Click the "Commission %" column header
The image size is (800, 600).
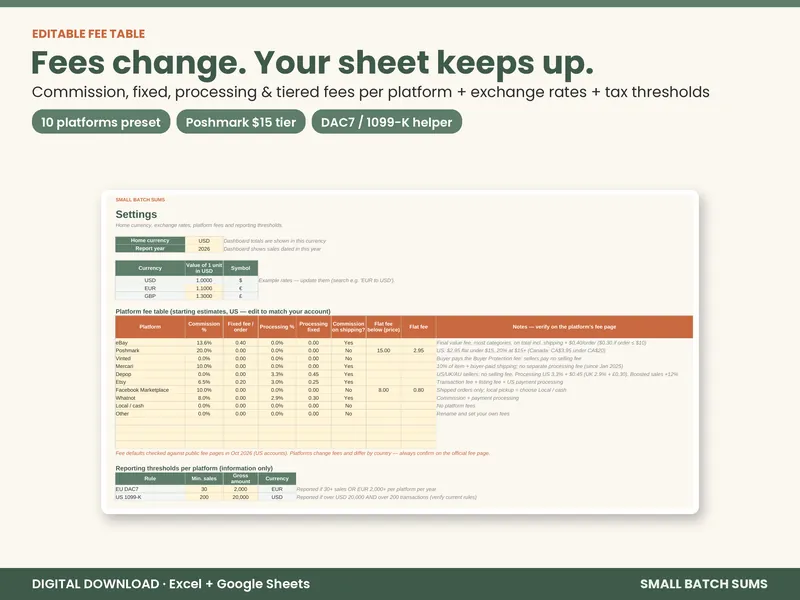point(204,327)
